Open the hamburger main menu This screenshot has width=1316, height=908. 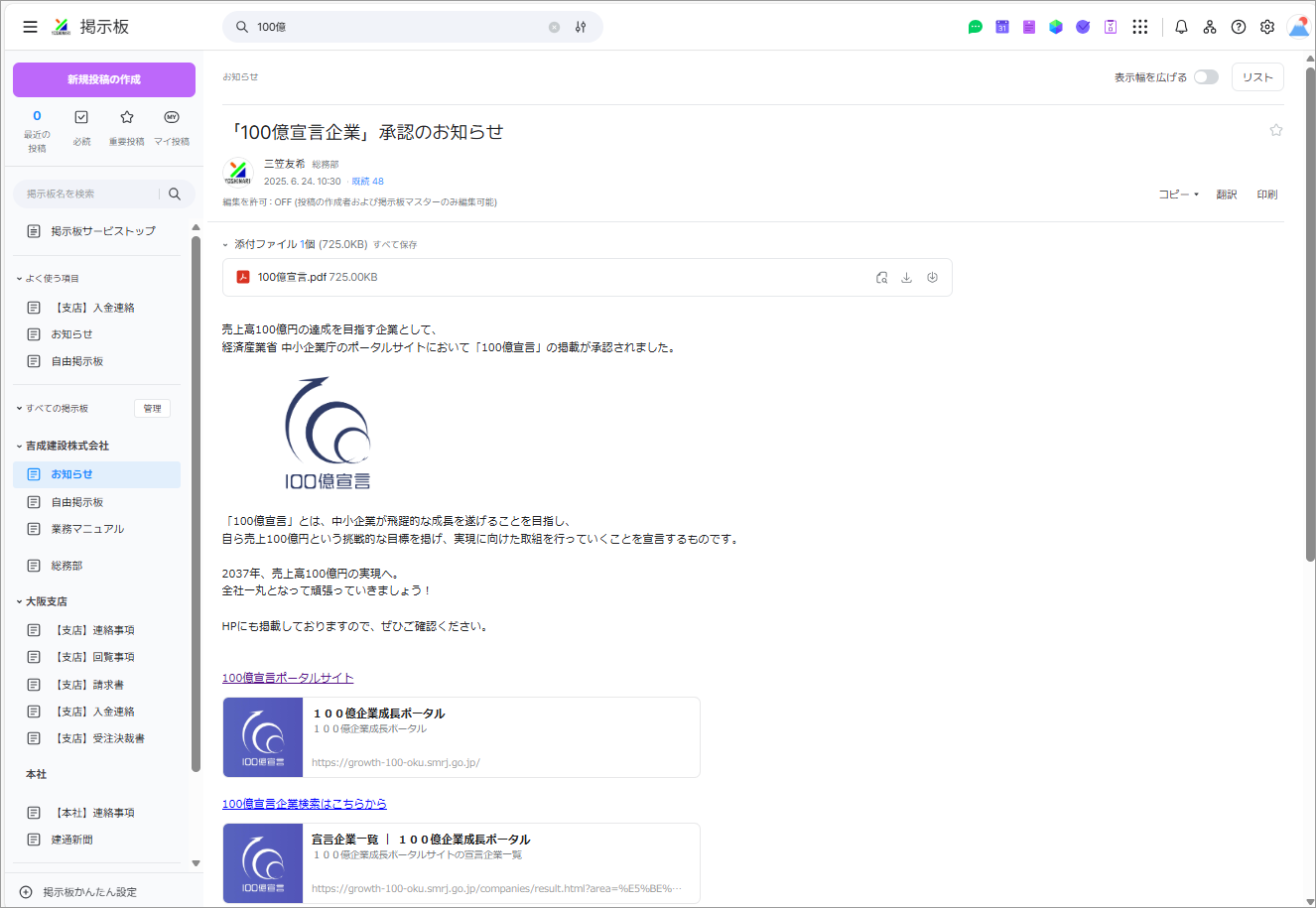[31, 27]
